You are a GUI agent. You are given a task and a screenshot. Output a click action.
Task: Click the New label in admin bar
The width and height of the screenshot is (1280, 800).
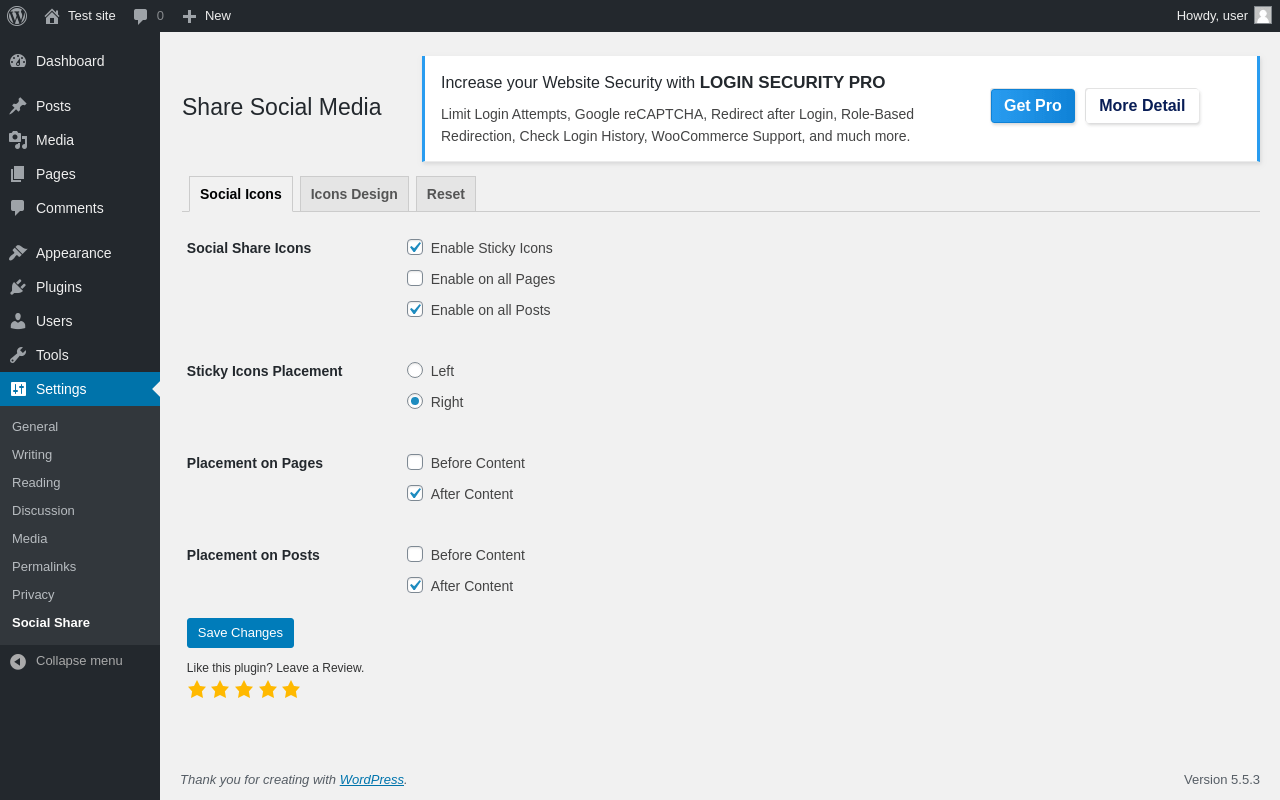[x=218, y=15]
